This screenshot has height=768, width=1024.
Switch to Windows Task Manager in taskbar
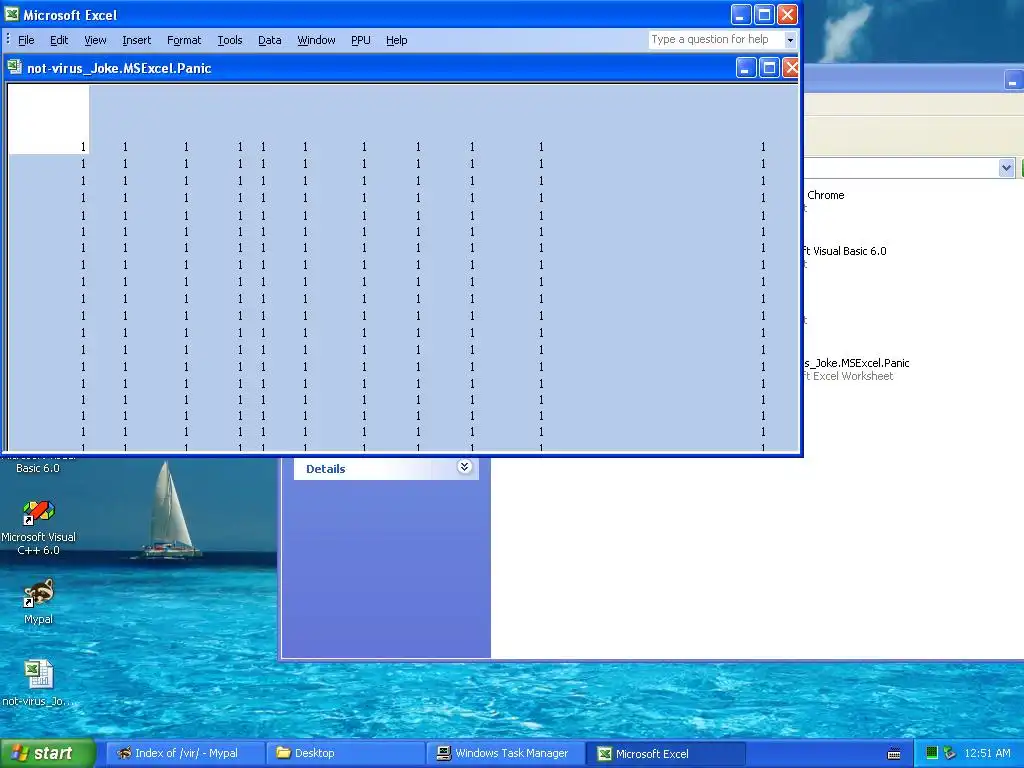pyautogui.click(x=505, y=754)
